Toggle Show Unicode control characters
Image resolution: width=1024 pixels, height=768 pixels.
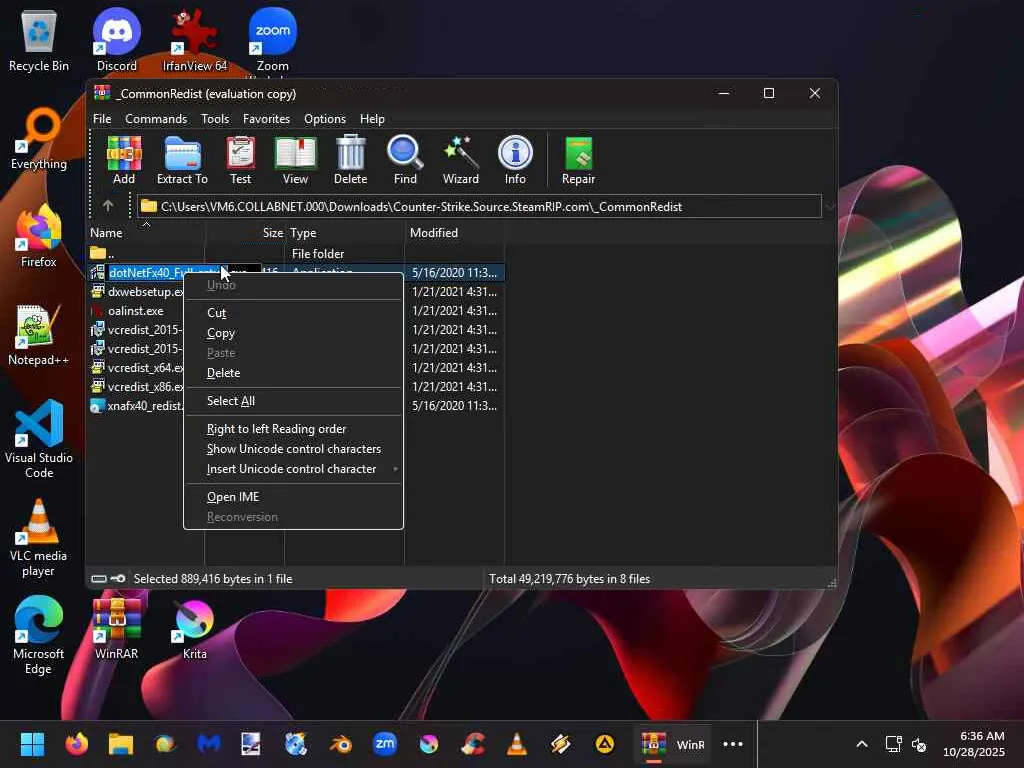coord(293,449)
